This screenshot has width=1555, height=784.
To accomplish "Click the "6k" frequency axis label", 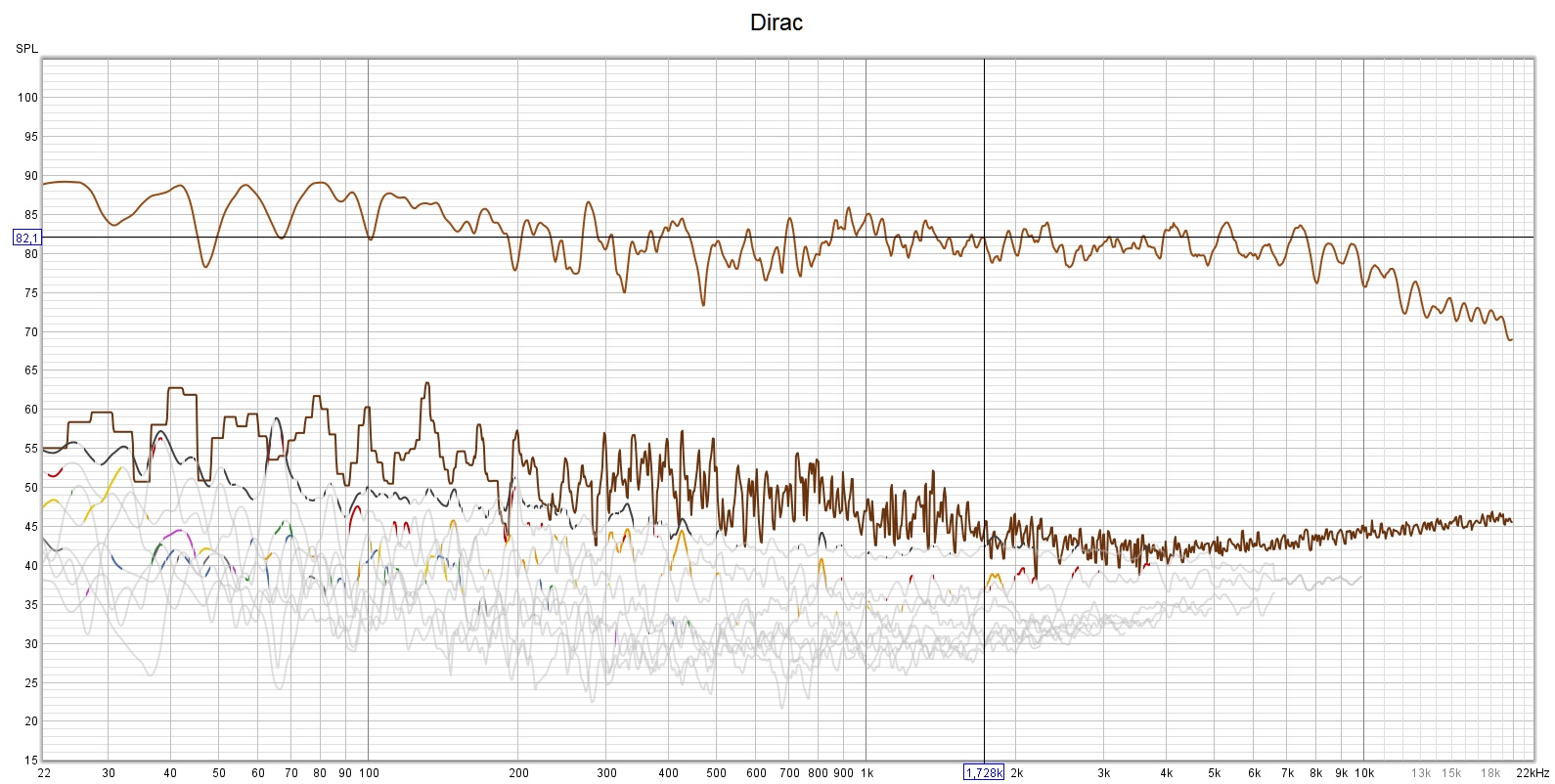I will coord(1255,773).
